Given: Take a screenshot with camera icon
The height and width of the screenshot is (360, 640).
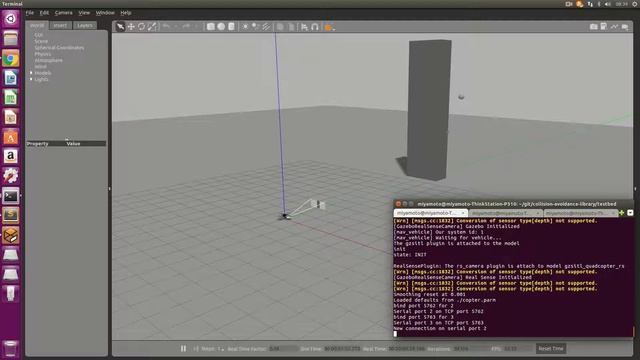Looking at the screenshot, I should click(x=593, y=27).
